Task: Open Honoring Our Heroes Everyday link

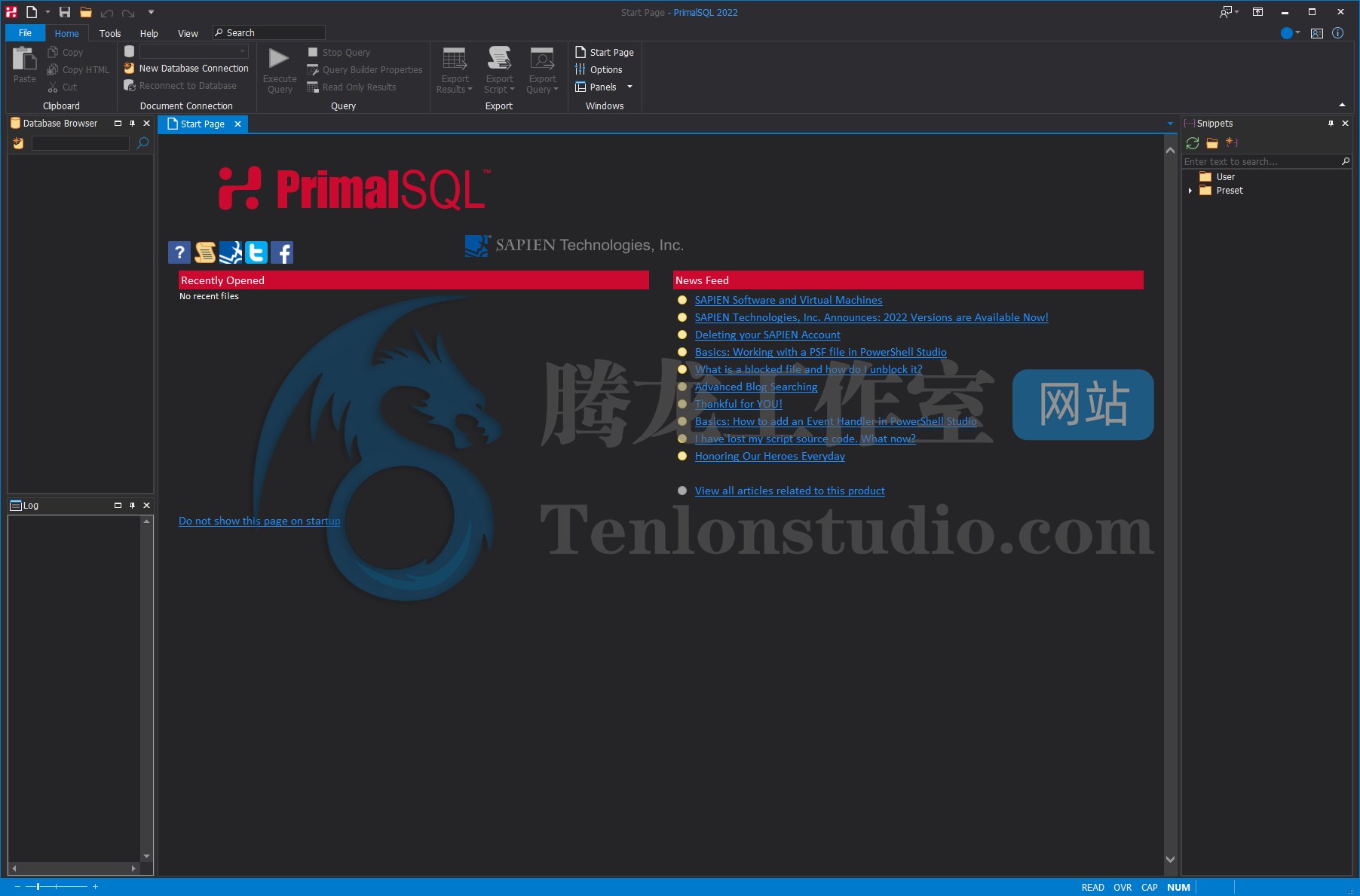Action: [x=770, y=456]
